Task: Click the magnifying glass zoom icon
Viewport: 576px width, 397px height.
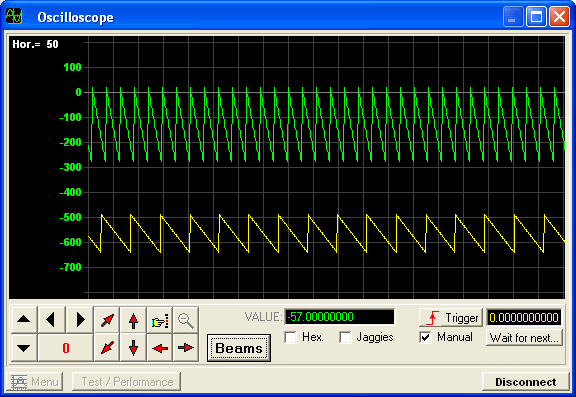Action: [x=186, y=320]
